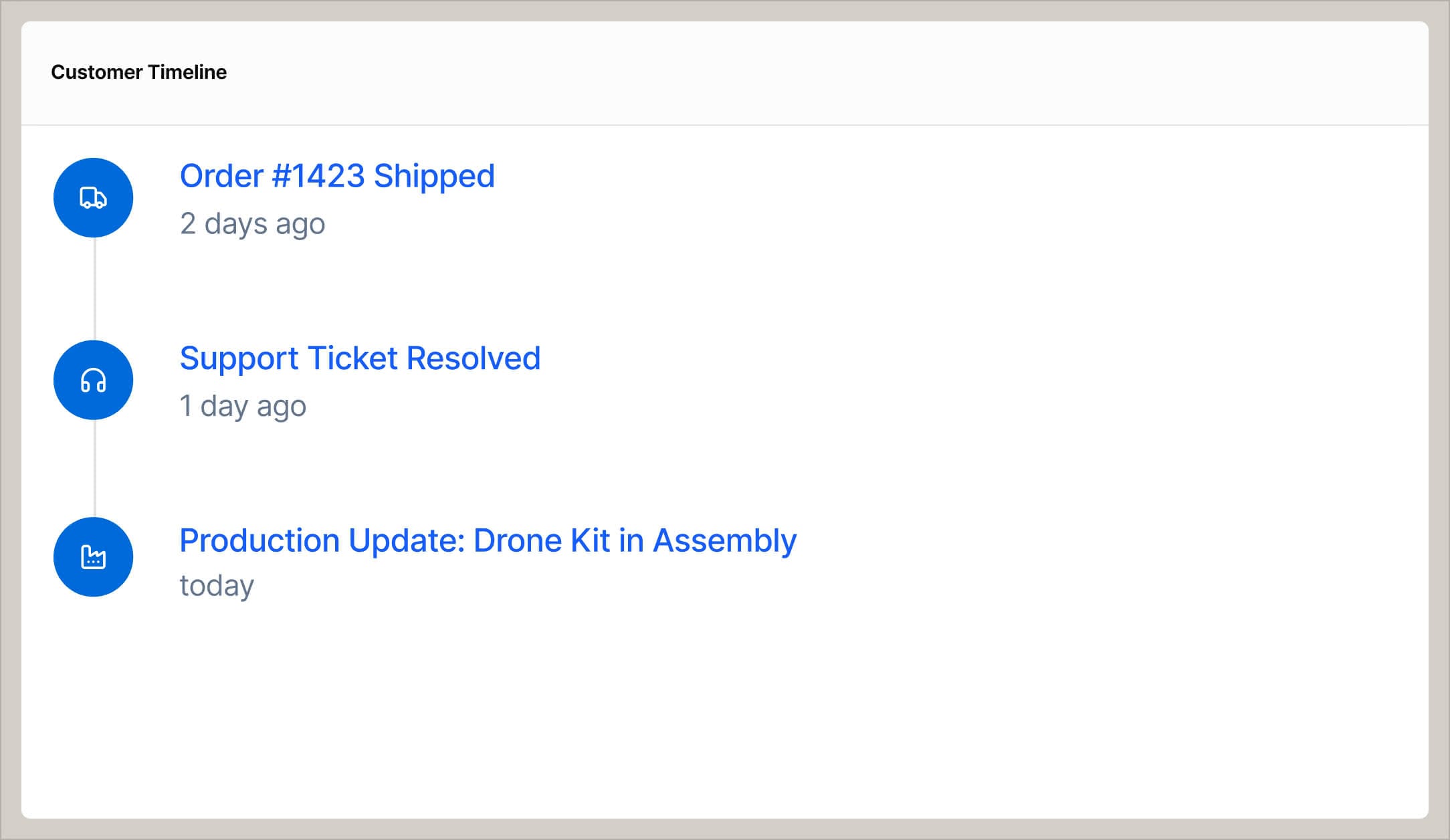1450x840 pixels.
Task: Click the Customer Timeline heading
Action: tap(138, 72)
